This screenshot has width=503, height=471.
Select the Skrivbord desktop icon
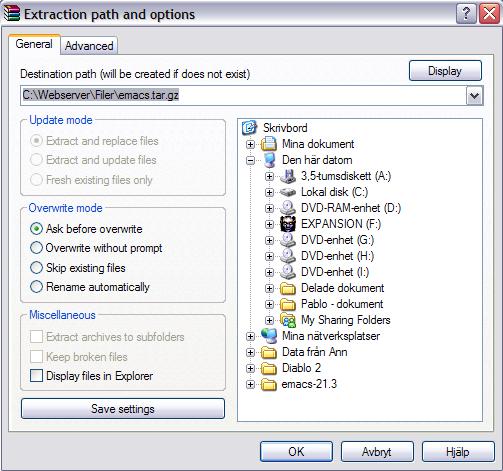(249, 128)
